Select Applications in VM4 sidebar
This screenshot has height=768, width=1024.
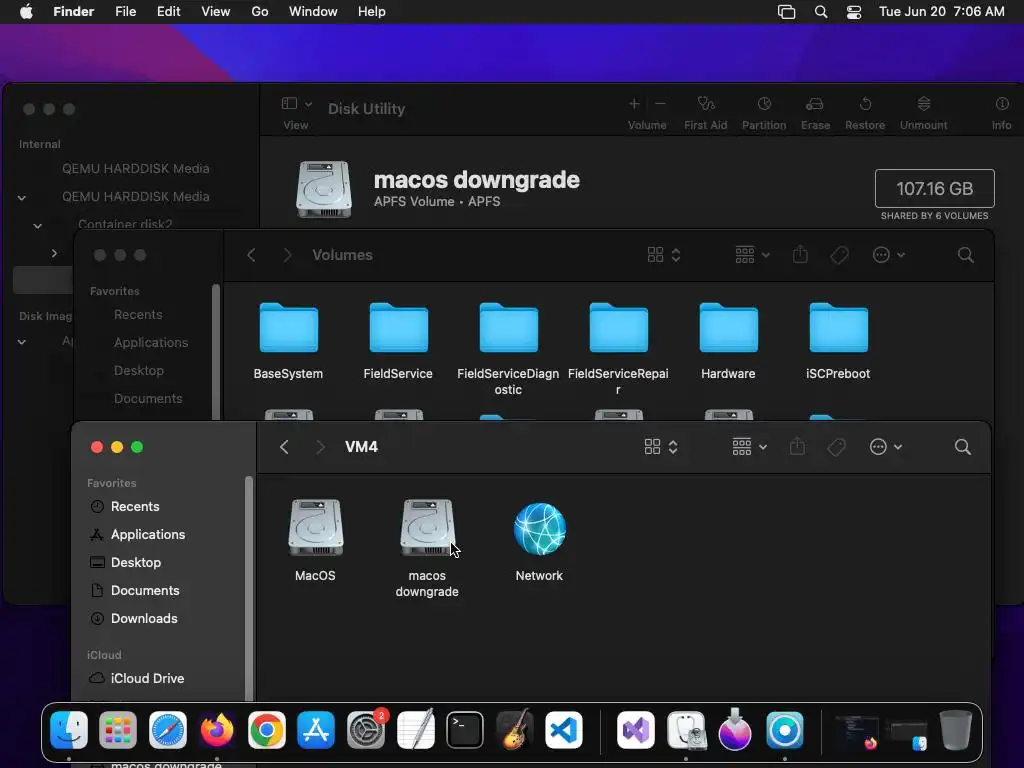[x=148, y=534]
